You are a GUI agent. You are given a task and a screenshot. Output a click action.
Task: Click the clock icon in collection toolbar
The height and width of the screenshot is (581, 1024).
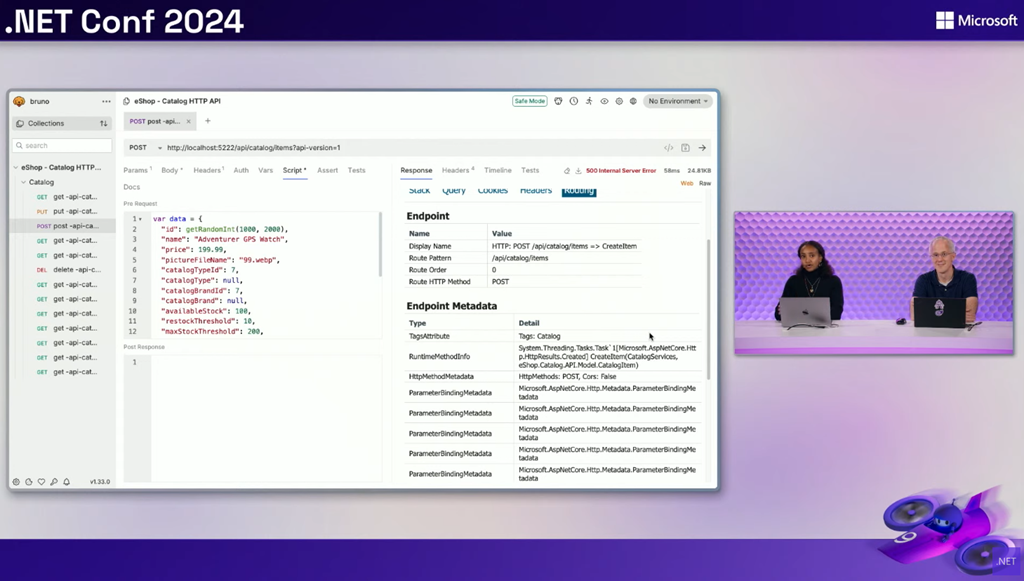tap(573, 101)
